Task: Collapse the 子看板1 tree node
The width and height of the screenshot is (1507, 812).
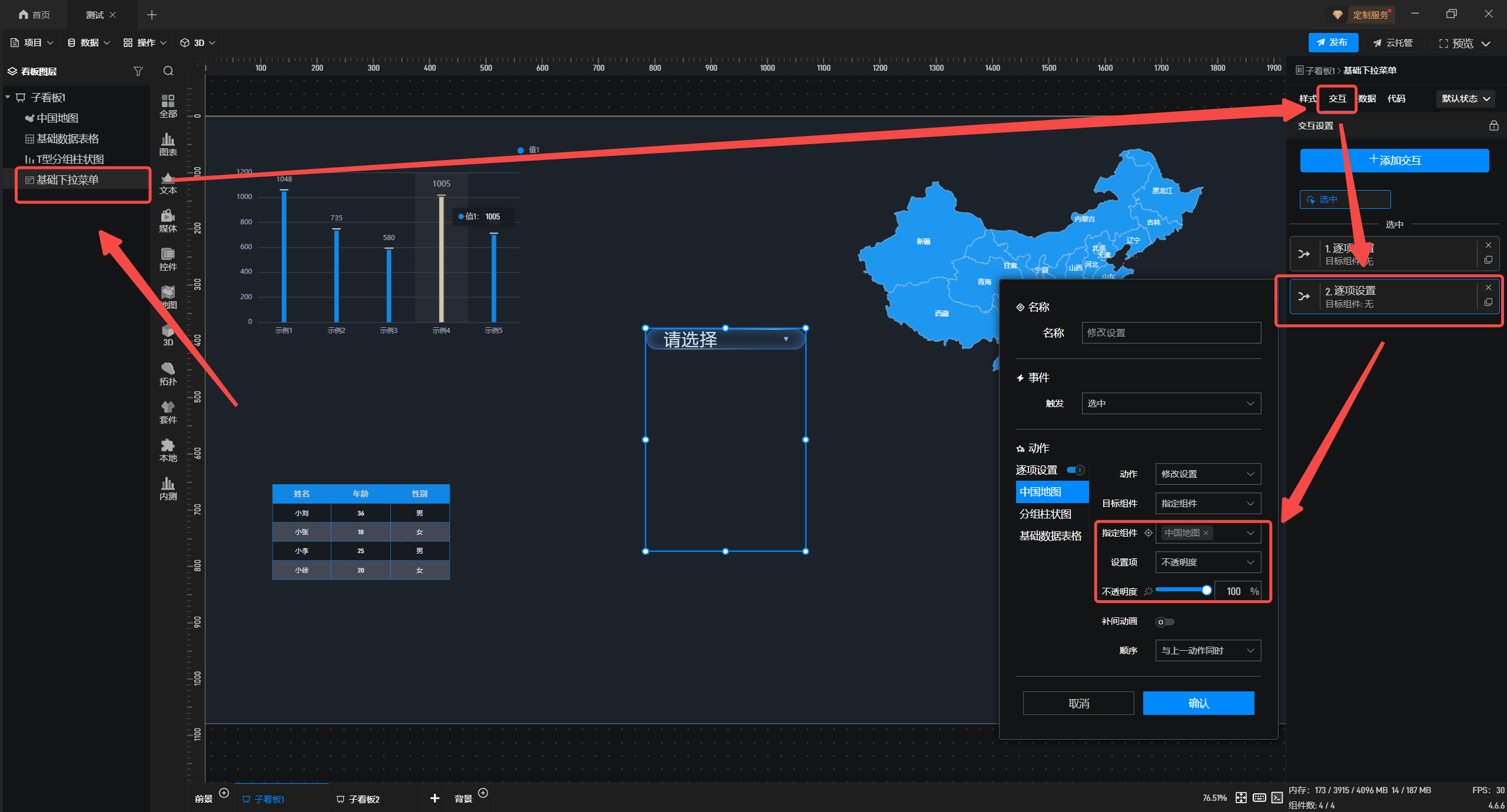Action: coord(8,97)
